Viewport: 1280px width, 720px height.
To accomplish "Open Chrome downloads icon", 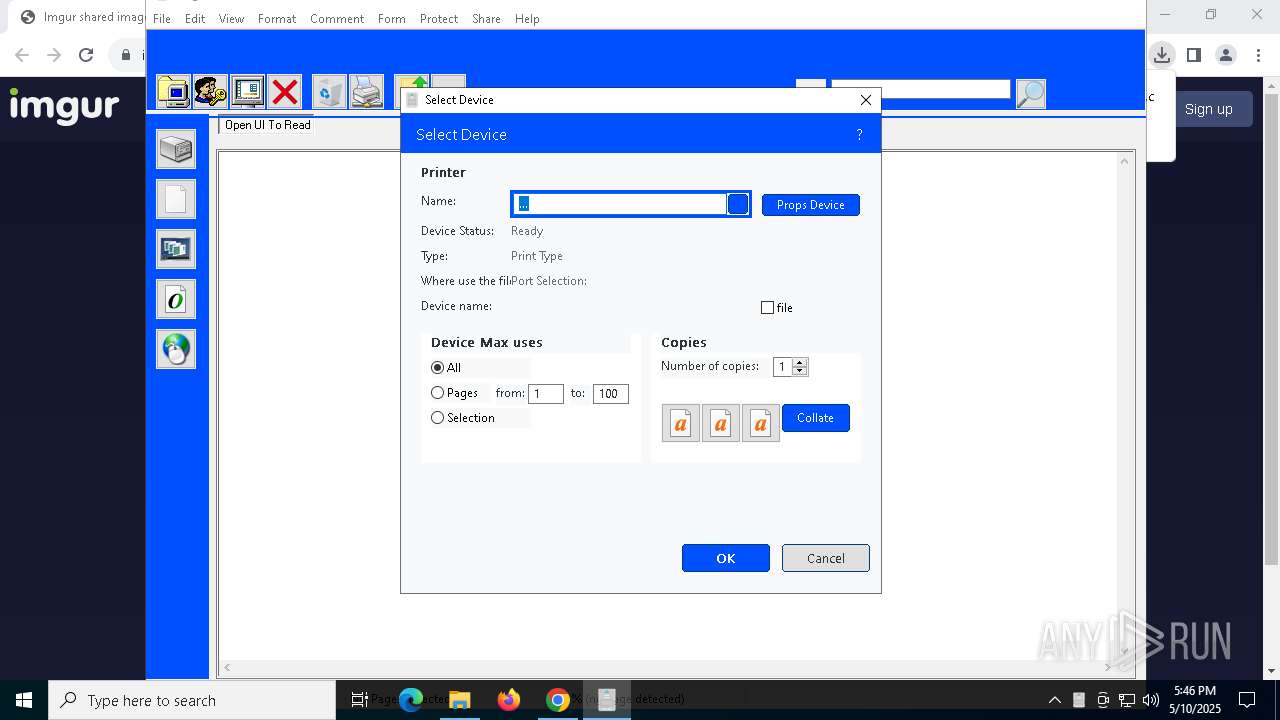I will pos(1161,55).
